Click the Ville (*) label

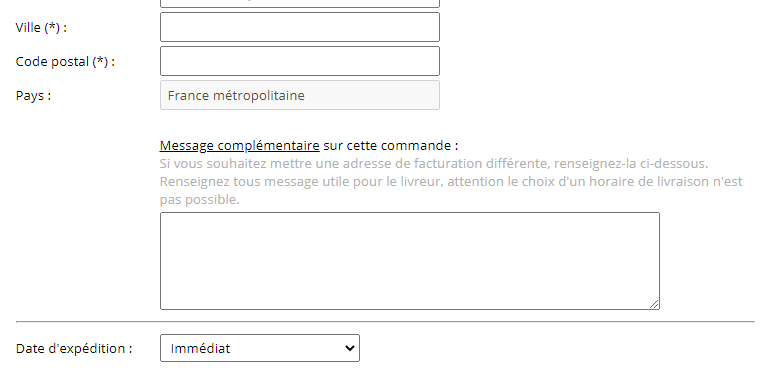(x=41, y=28)
